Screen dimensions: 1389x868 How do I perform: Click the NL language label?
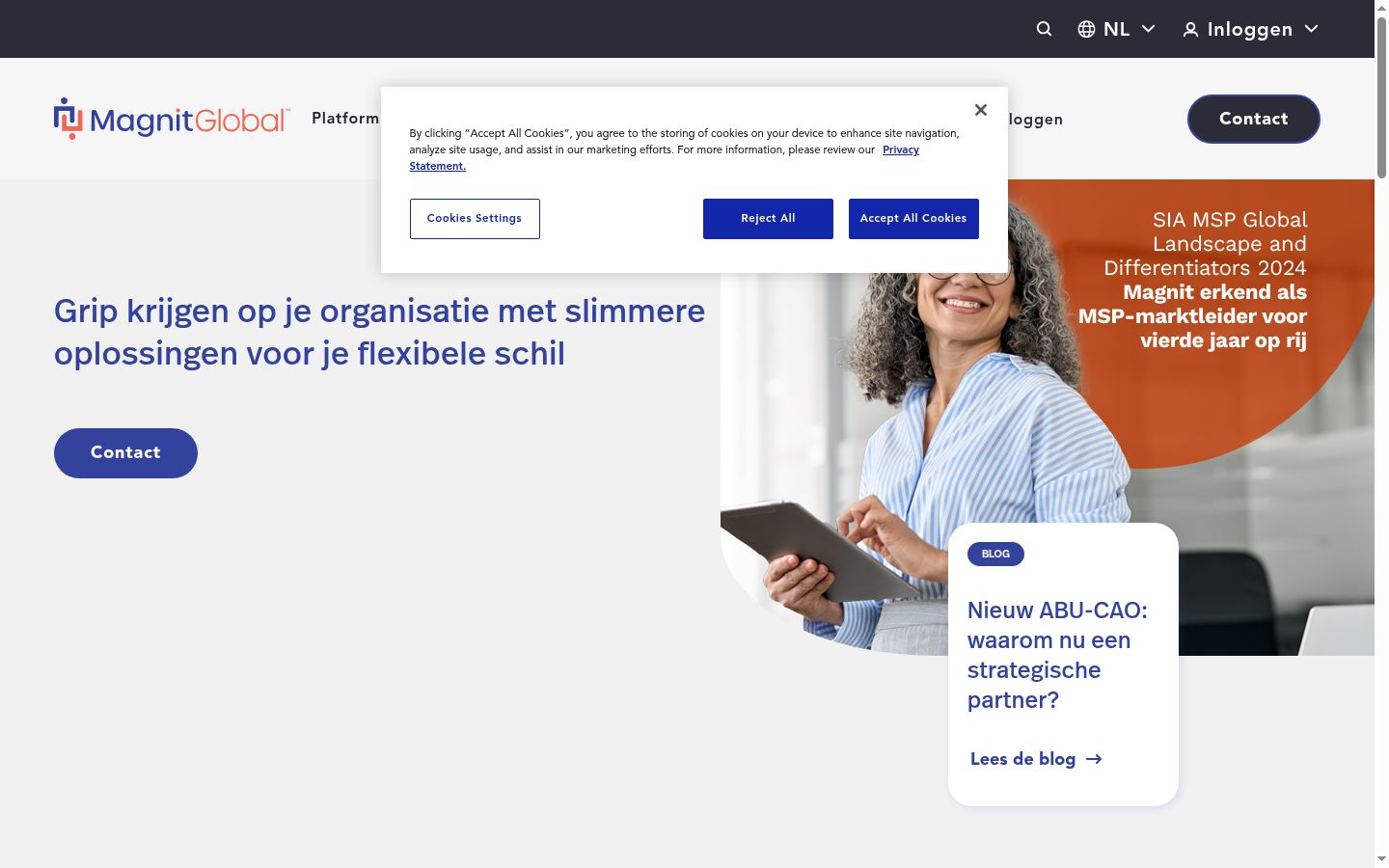click(1116, 29)
